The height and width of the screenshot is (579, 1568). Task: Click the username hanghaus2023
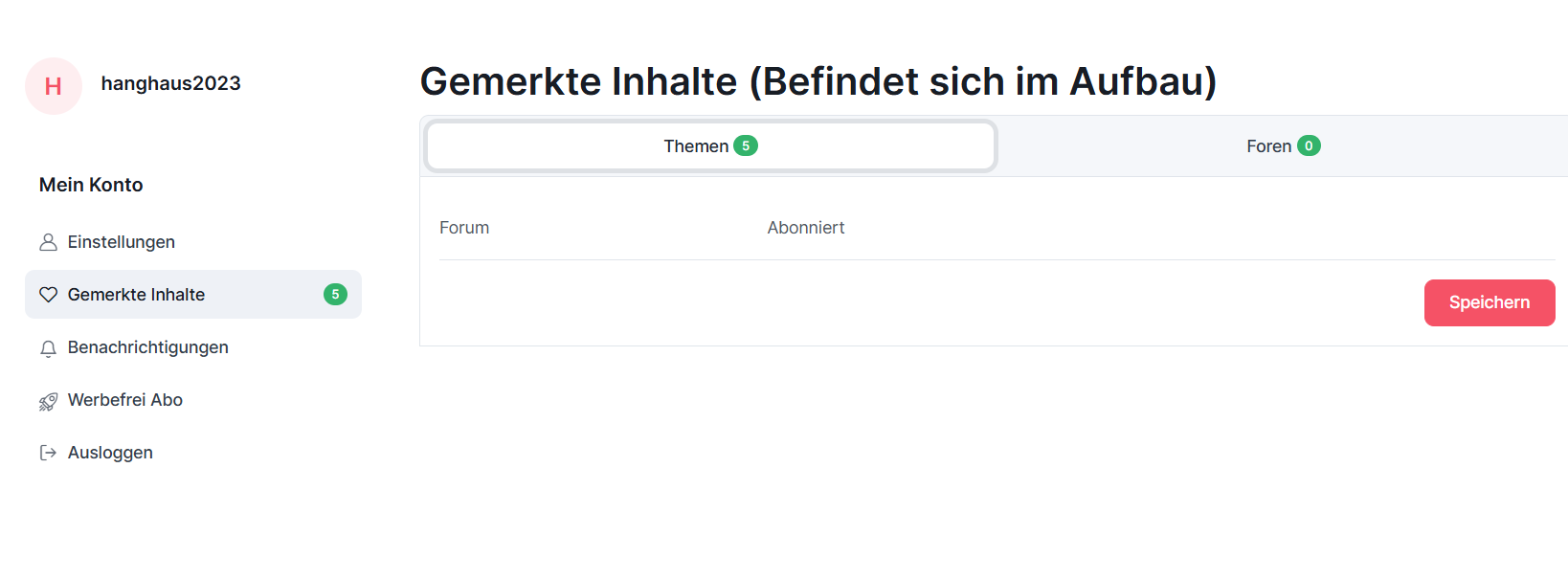pyautogui.click(x=171, y=84)
